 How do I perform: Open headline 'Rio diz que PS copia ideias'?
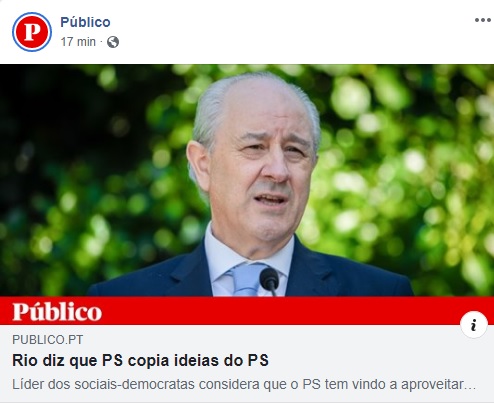pyautogui.click(x=140, y=361)
